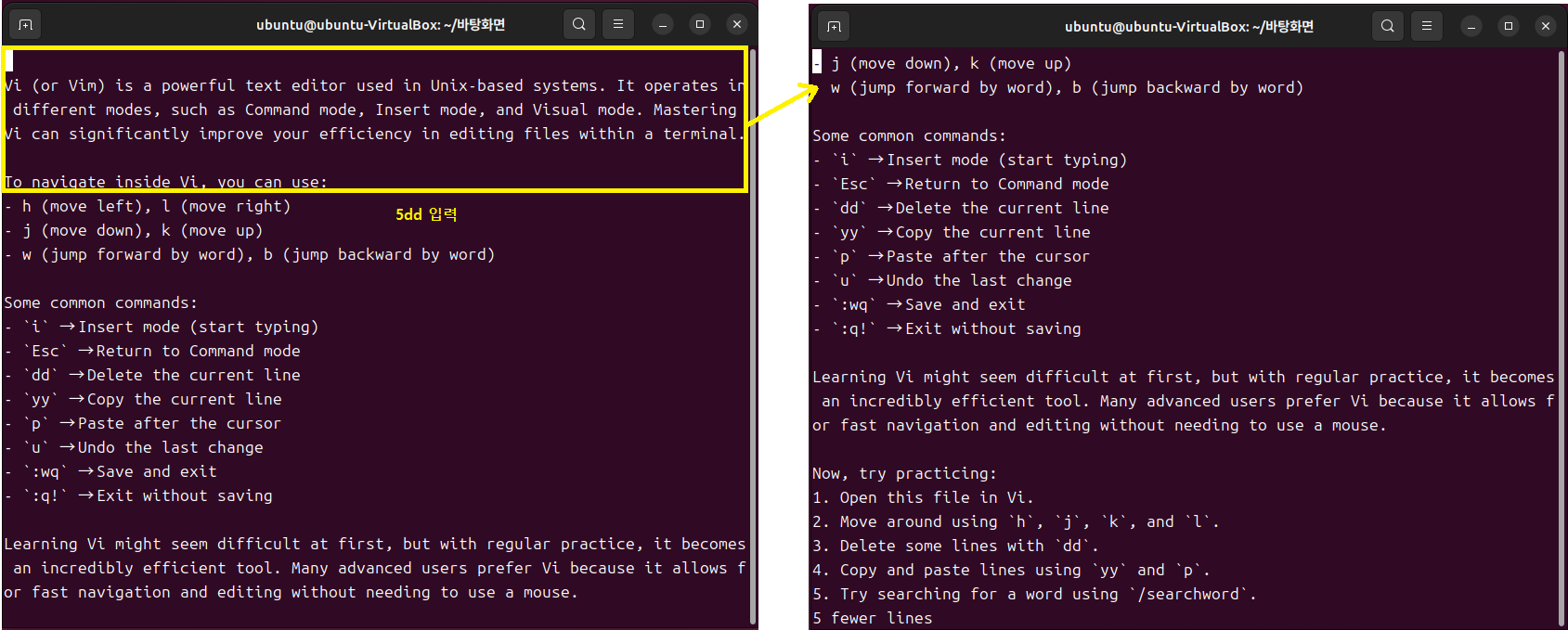Screen dimensions: 1568x630
Task: Close the left terminal window
Action: click(737, 24)
